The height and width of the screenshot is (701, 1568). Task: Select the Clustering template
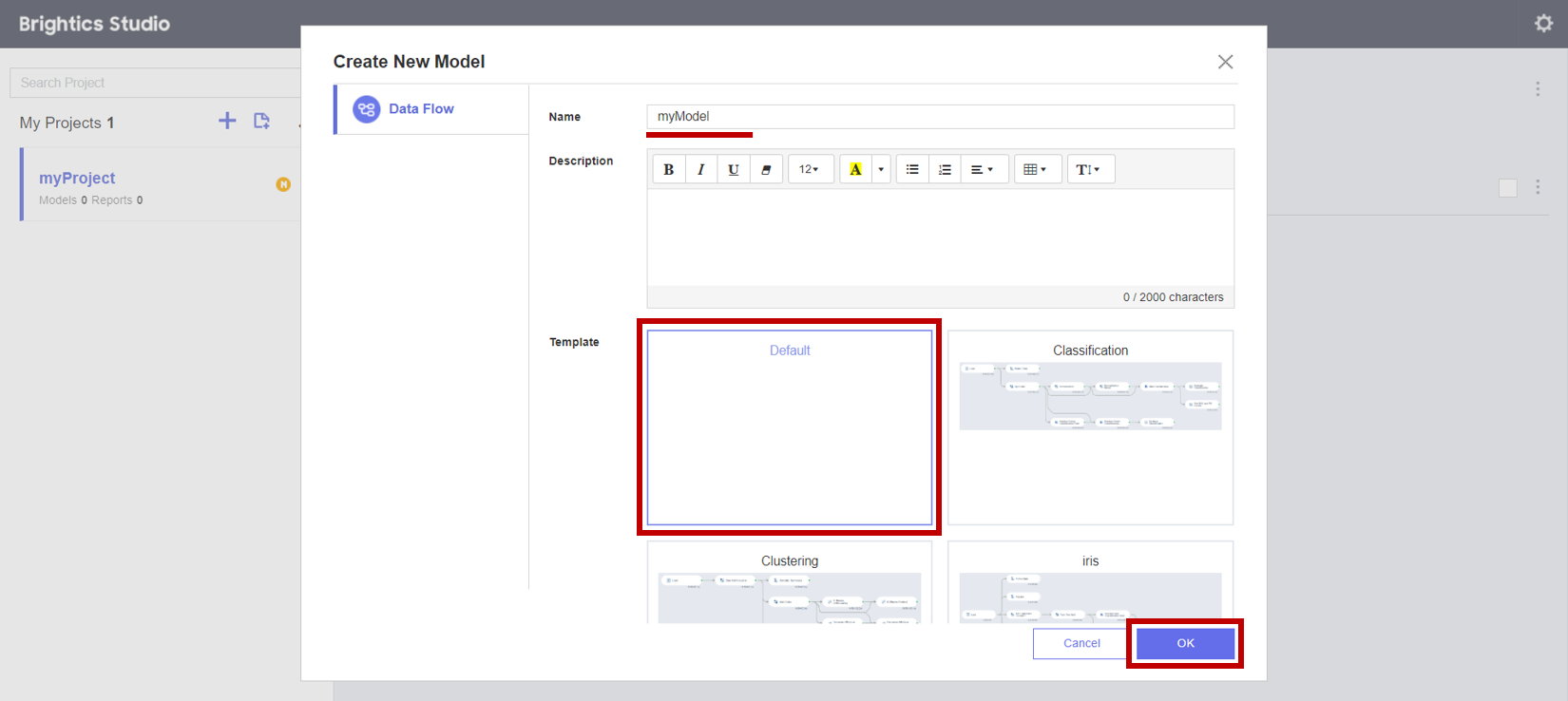[790, 582]
